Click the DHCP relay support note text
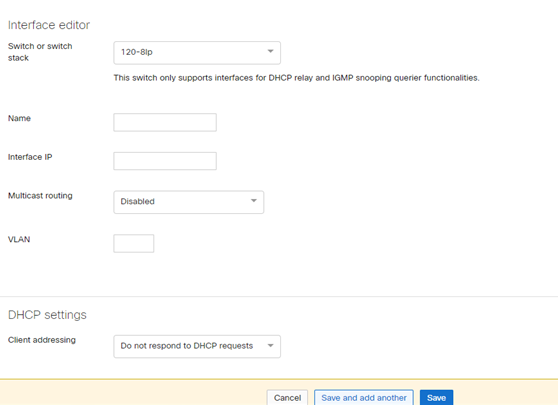The image size is (558, 405). pyautogui.click(x=296, y=78)
